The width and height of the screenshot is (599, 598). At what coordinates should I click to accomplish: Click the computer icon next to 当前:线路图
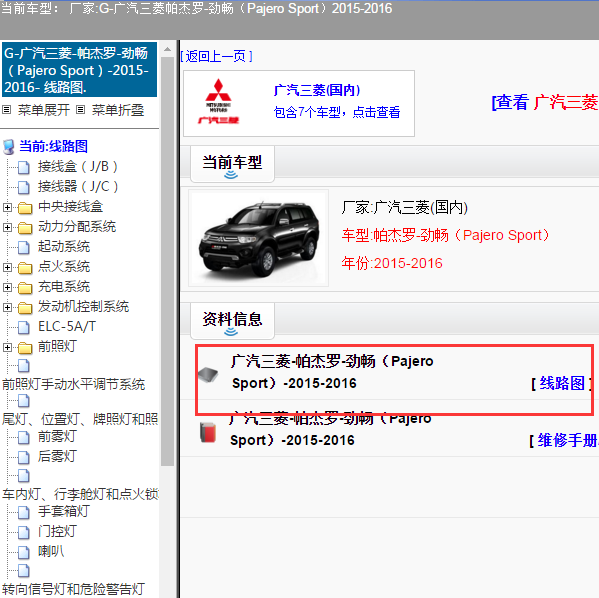pyautogui.click(x=8, y=147)
